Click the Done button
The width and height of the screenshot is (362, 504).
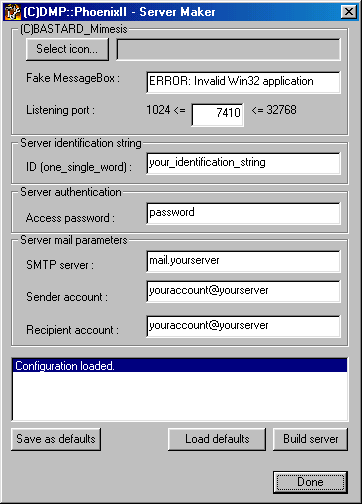click(x=310, y=482)
